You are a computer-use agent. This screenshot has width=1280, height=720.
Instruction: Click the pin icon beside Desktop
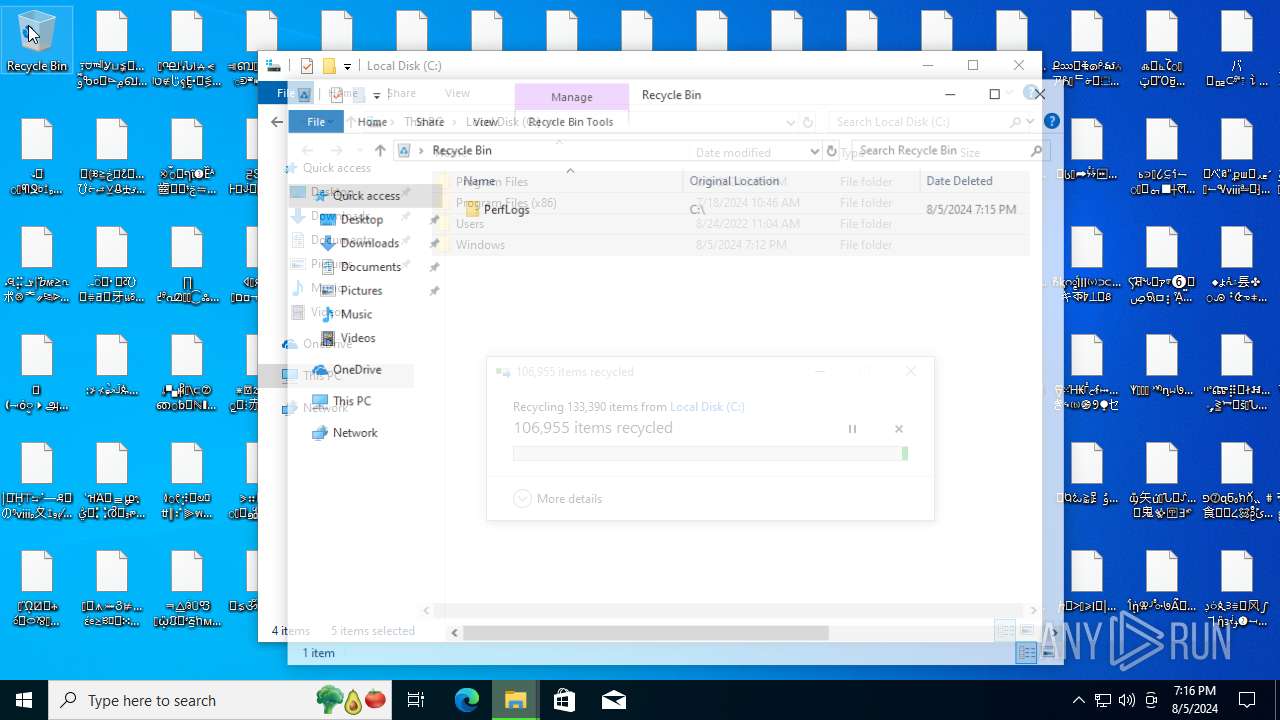click(x=434, y=220)
